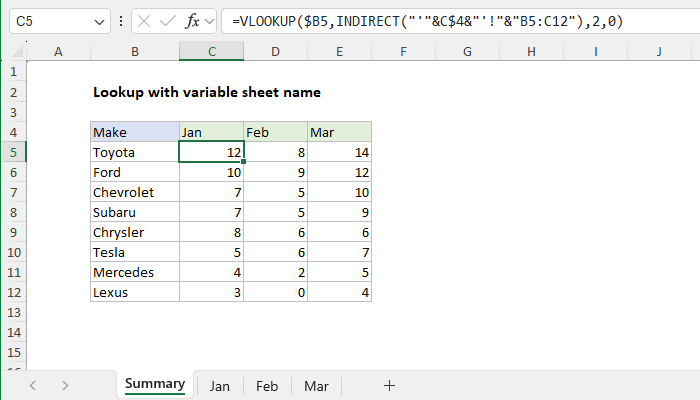Screen dimensions: 700x400
Task: Click Mercedes's Feb value 2
Action: (x=275, y=272)
